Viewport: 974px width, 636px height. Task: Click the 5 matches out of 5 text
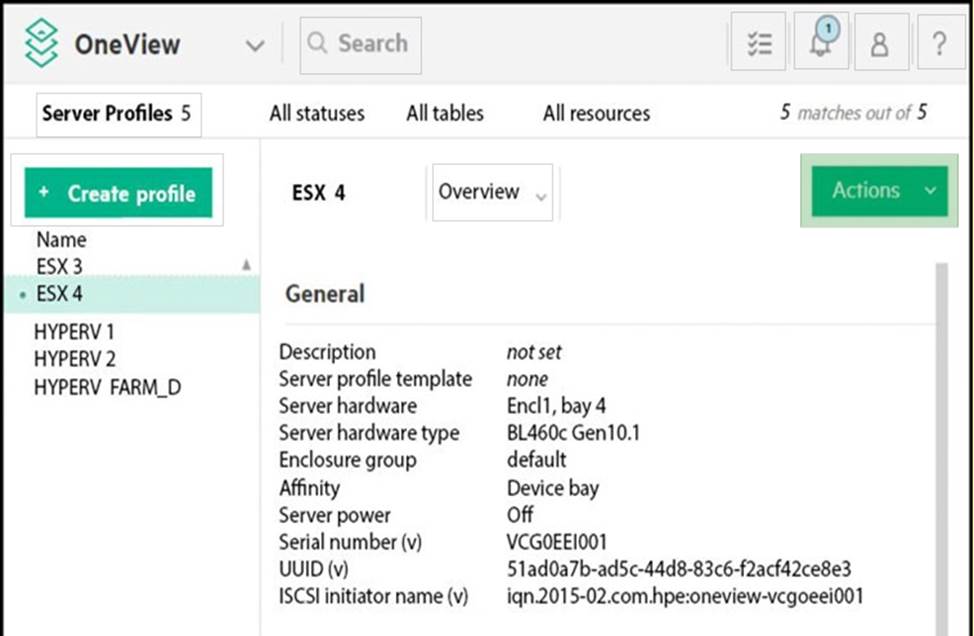[x=853, y=112]
